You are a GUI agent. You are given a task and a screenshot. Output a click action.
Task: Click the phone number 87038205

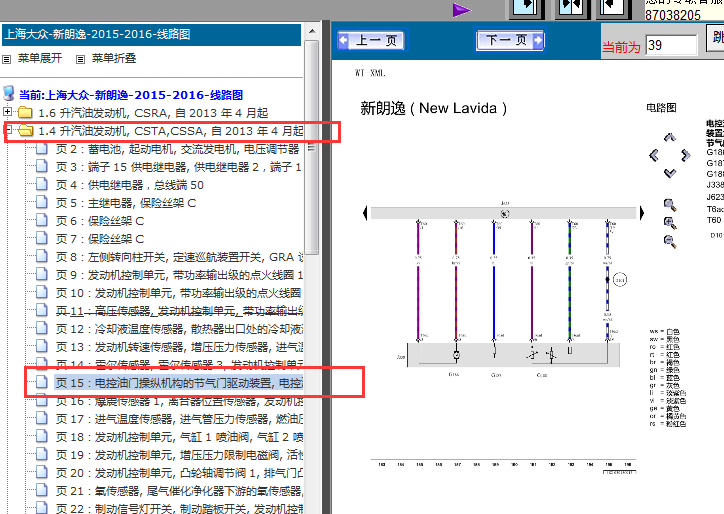tap(673, 15)
